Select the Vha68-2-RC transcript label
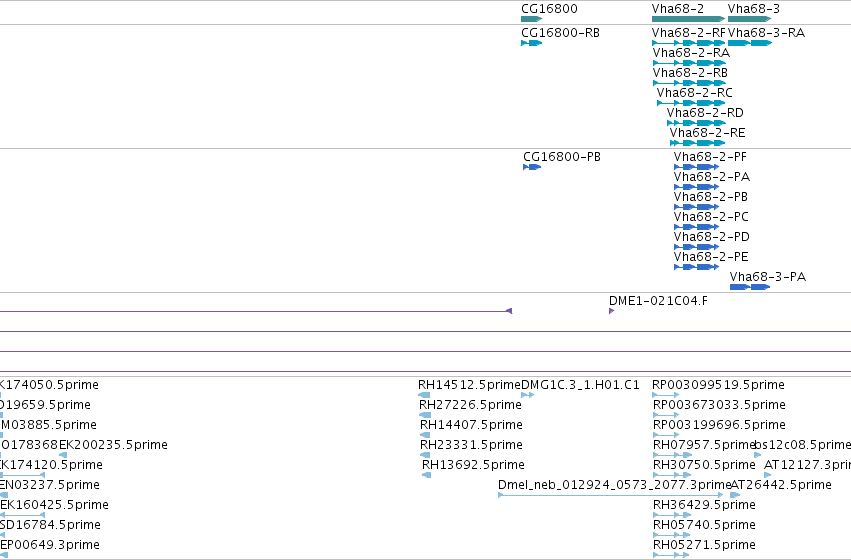The image size is (851, 560). tap(694, 93)
